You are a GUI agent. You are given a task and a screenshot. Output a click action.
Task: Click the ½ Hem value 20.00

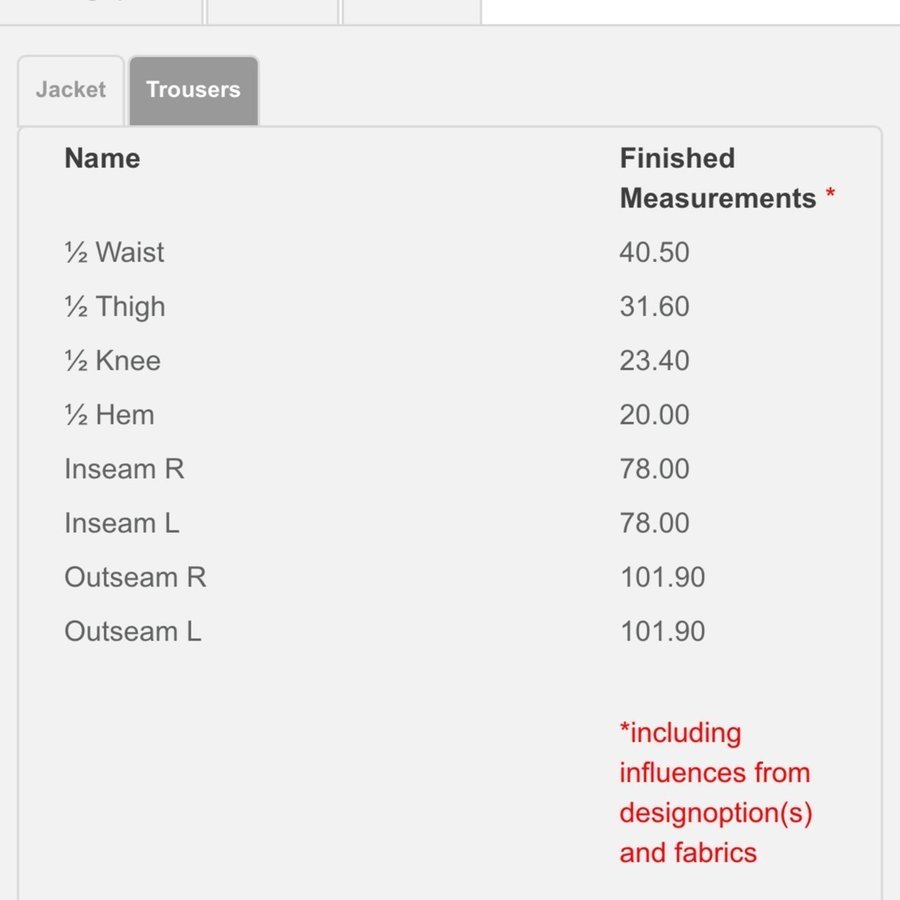pyautogui.click(x=654, y=415)
